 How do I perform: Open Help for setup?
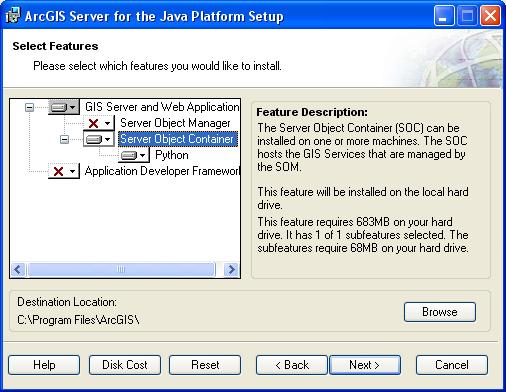(x=44, y=365)
